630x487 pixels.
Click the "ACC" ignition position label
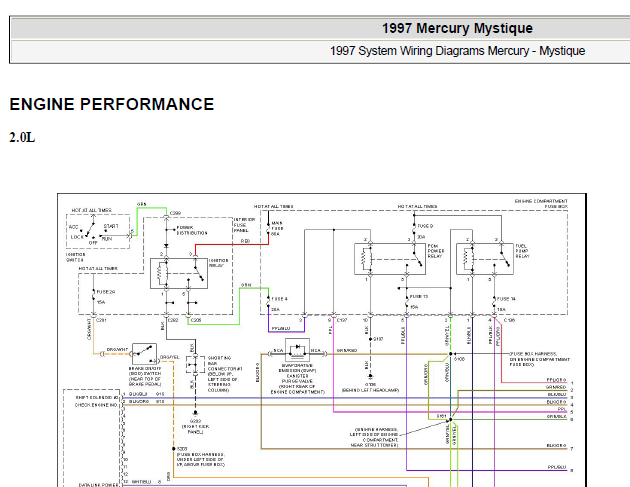pos(74,227)
